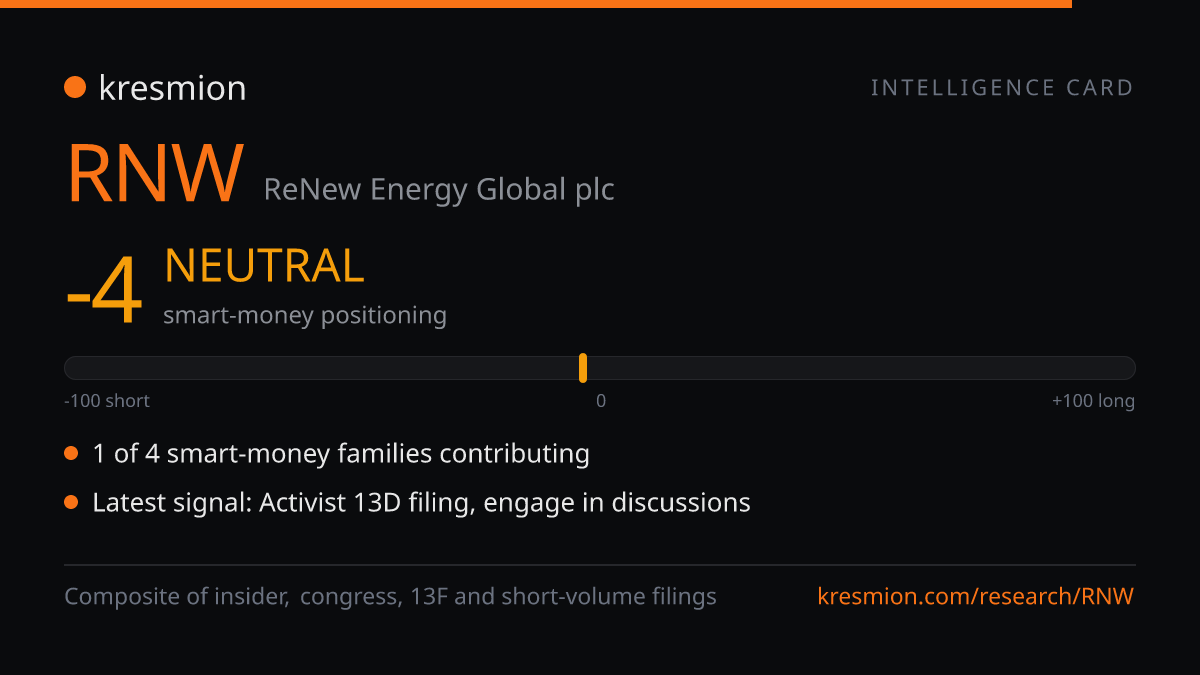Click the kresmion brand name
1200x675 pixels.
pyautogui.click(x=172, y=88)
